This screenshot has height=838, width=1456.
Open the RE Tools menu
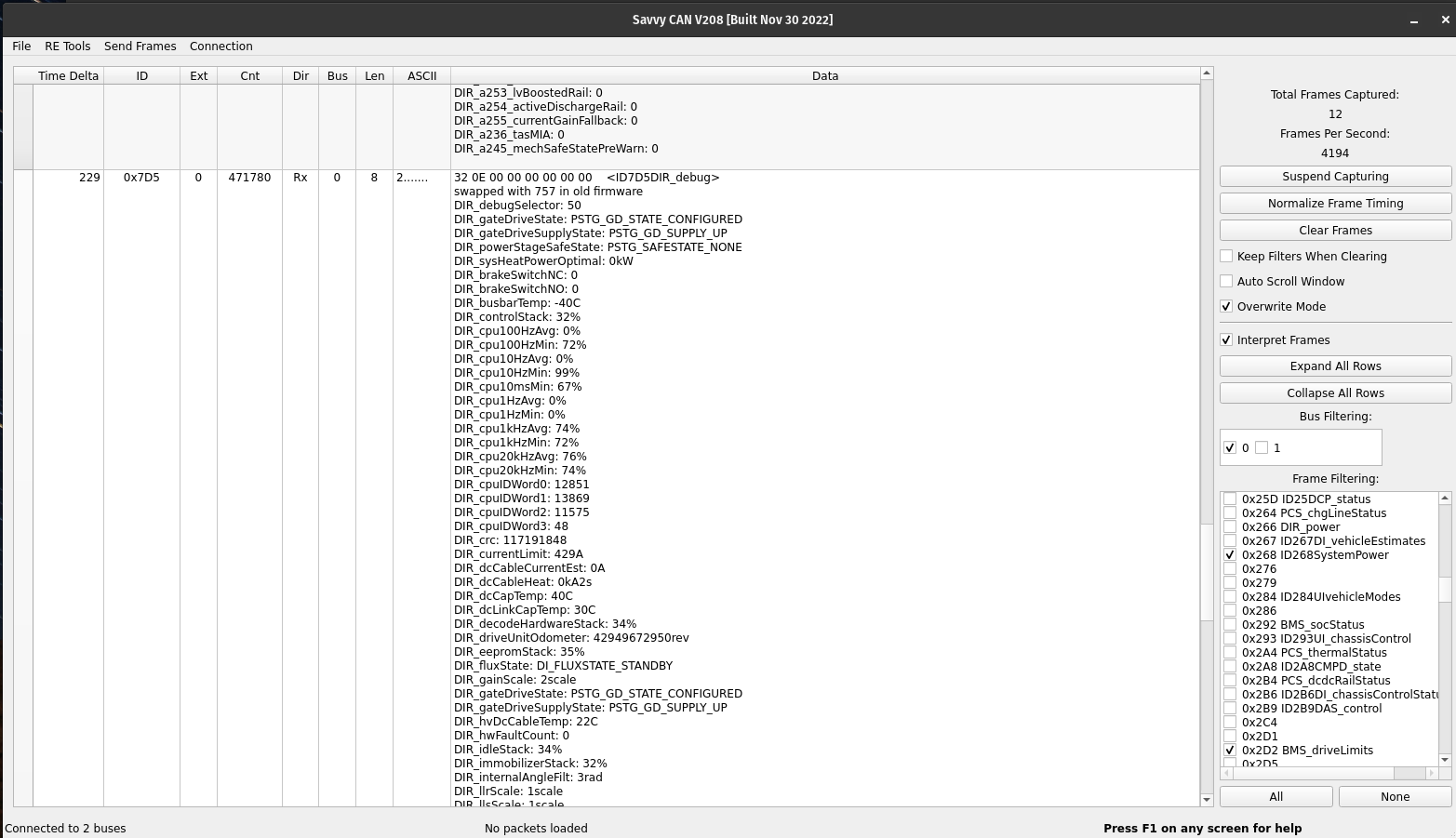click(68, 47)
